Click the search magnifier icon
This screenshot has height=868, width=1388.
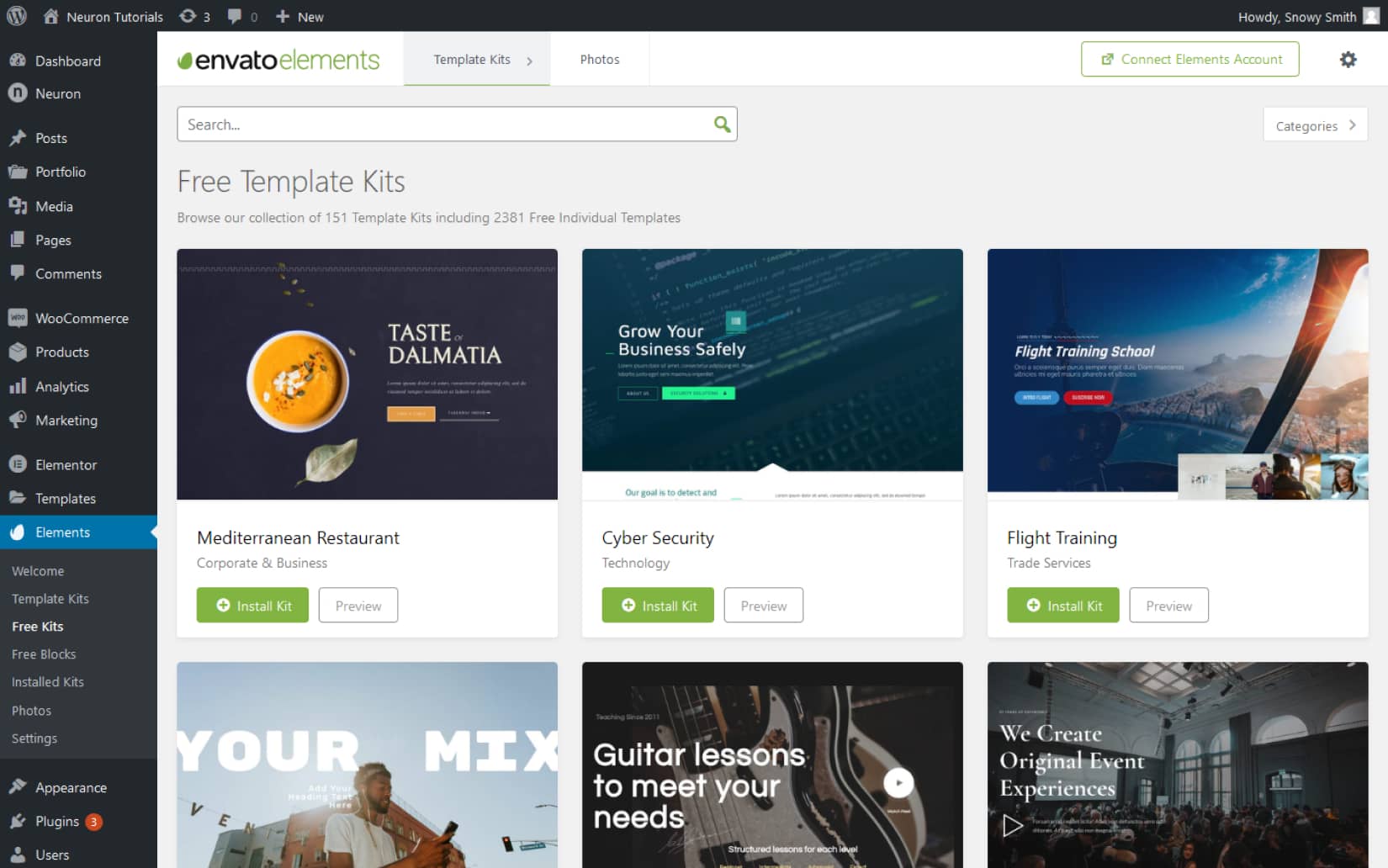point(722,124)
